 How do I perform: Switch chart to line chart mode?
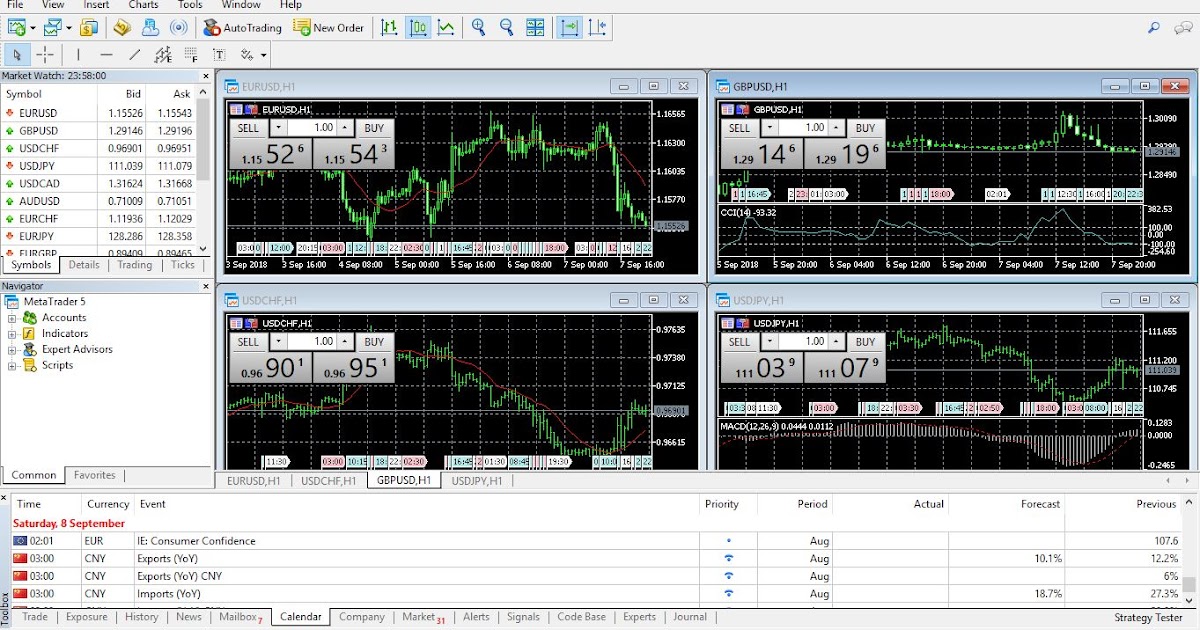(x=445, y=28)
